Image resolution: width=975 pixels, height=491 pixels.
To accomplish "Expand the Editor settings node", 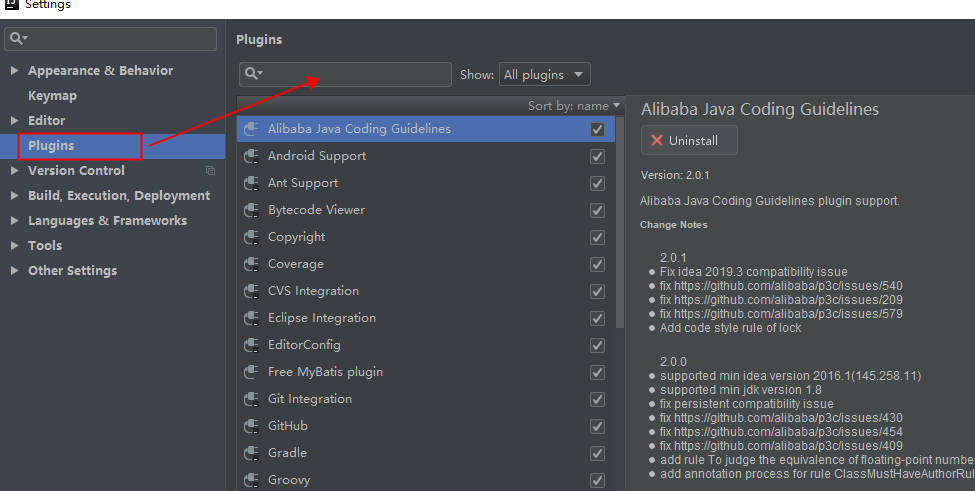I will [x=14, y=120].
